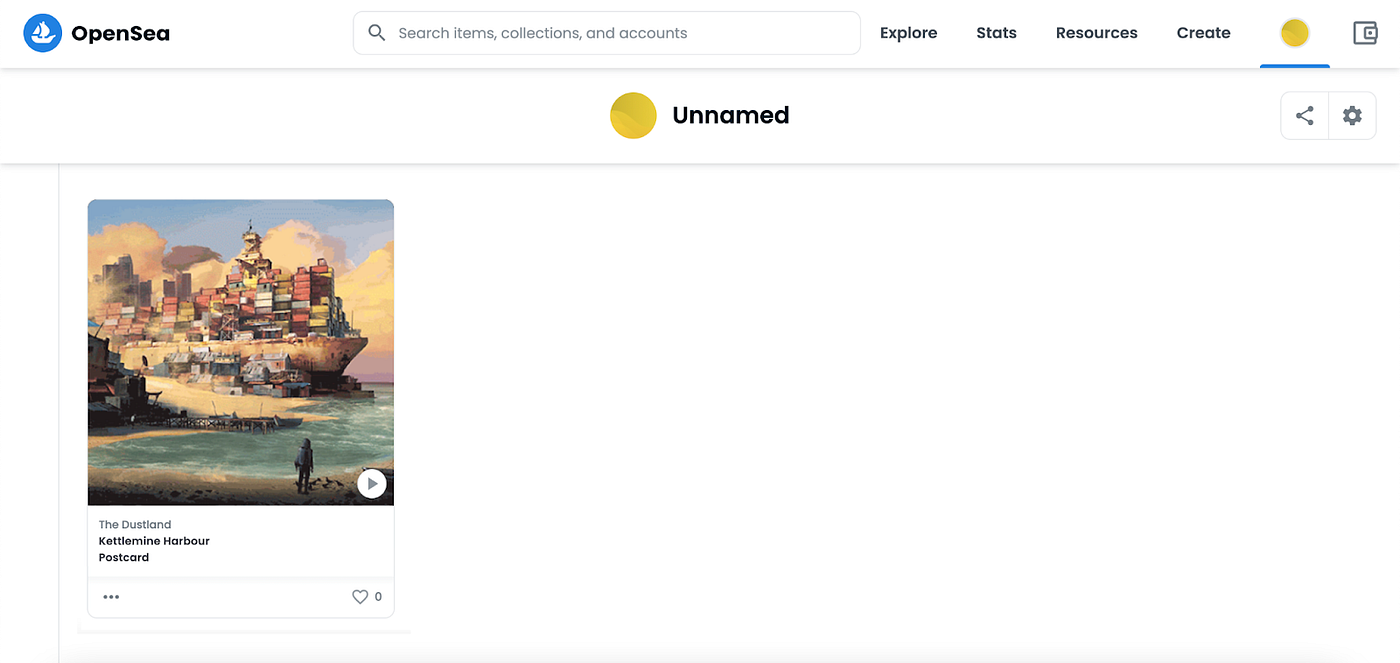Play the Kettlemine Harbour Postcard animation
Image resolution: width=1400 pixels, height=663 pixels.
pos(371,484)
